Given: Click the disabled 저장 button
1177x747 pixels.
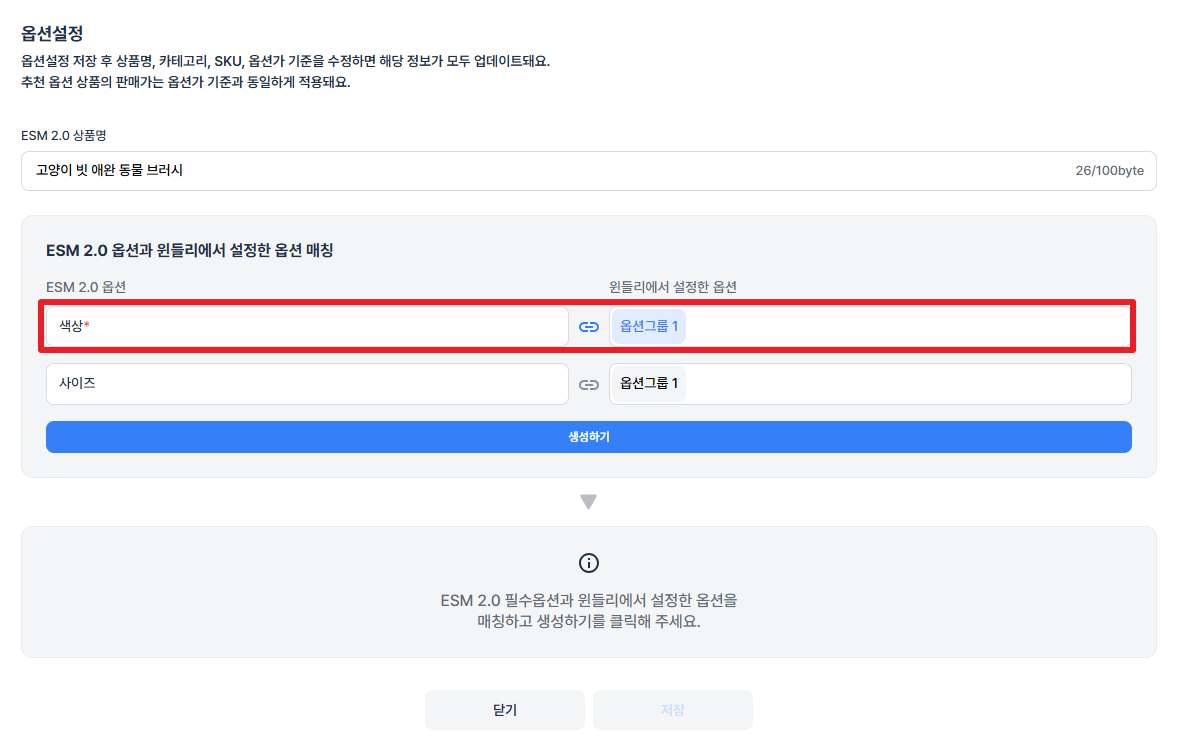Looking at the screenshot, I should pos(673,709).
